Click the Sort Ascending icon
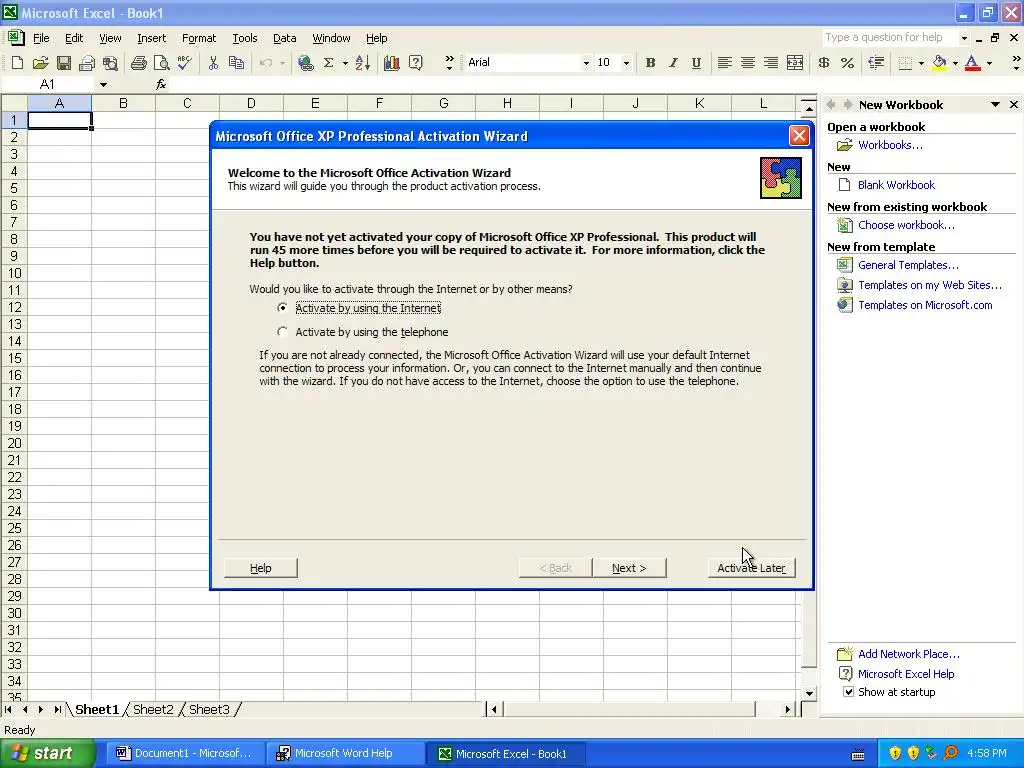Image resolution: width=1024 pixels, height=768 pixels. pos(363,63)
